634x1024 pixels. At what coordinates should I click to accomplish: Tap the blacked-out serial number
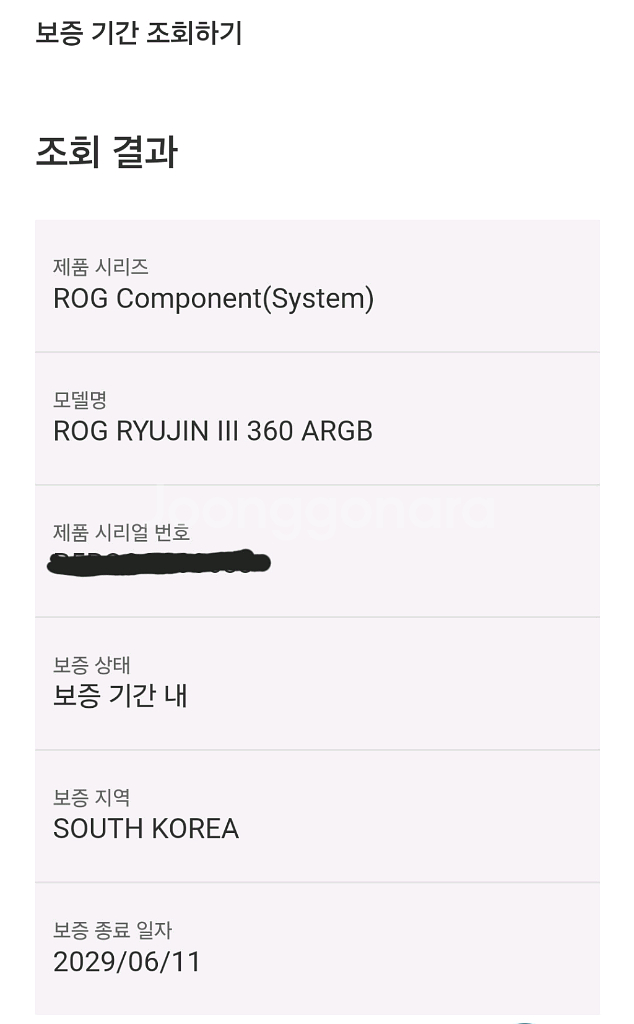click(x=160, y=563)
